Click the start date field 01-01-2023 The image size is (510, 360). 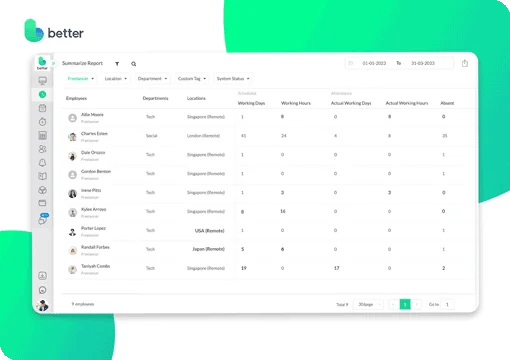374,63
